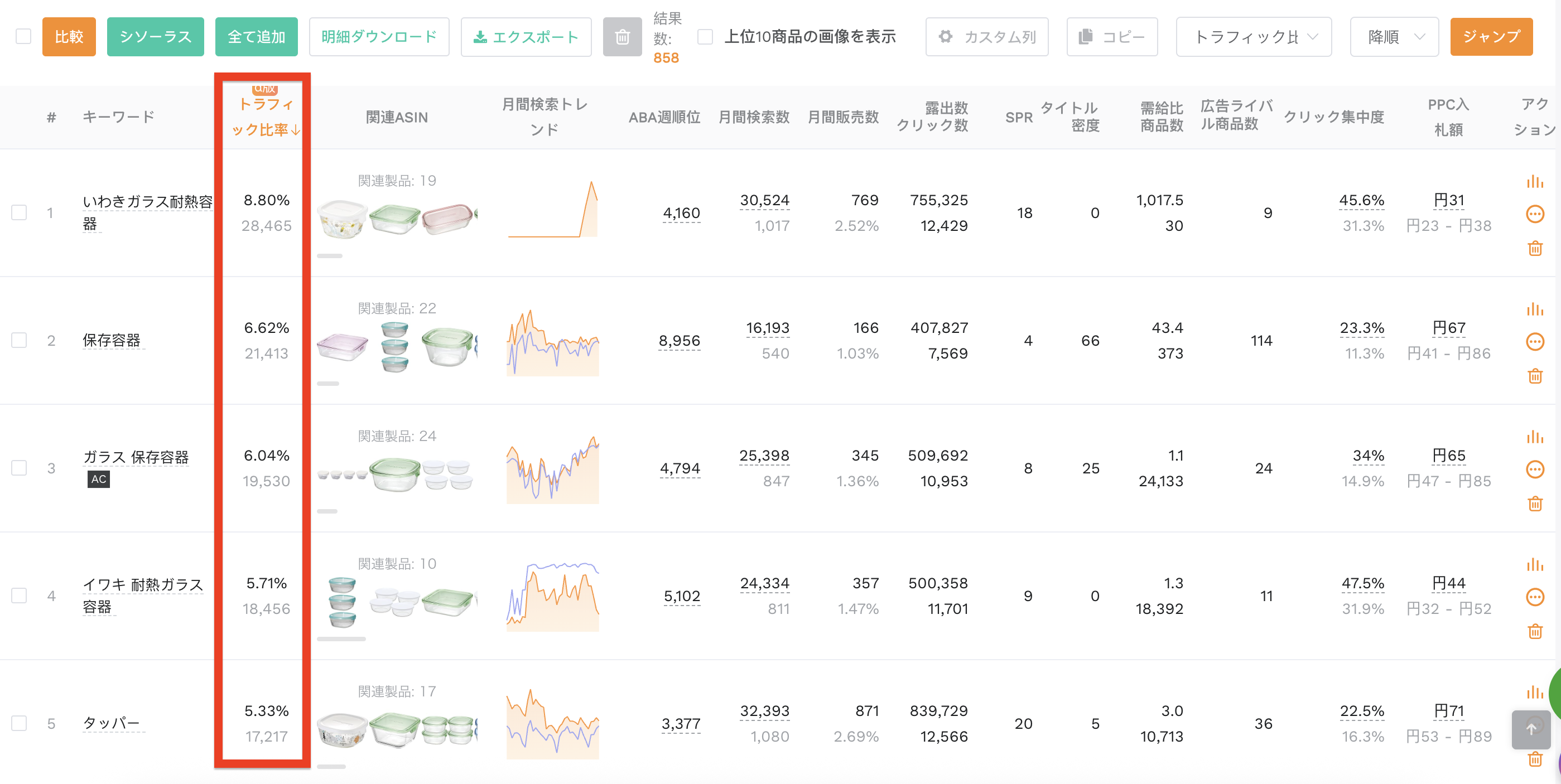This screenshot has width=1561, height=784.
Task: Delete the ガラス 保存容器 keyword row
Action: point(1534,504)
